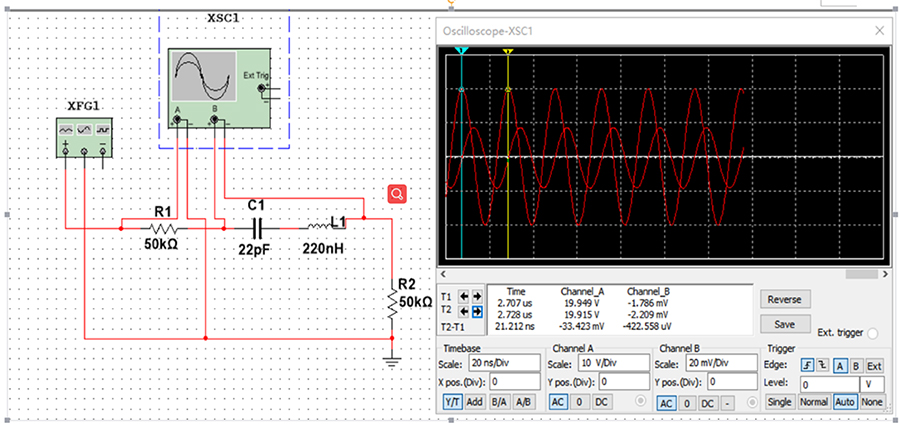Enable DC coupling for Channel A

[x=601, y=402]
